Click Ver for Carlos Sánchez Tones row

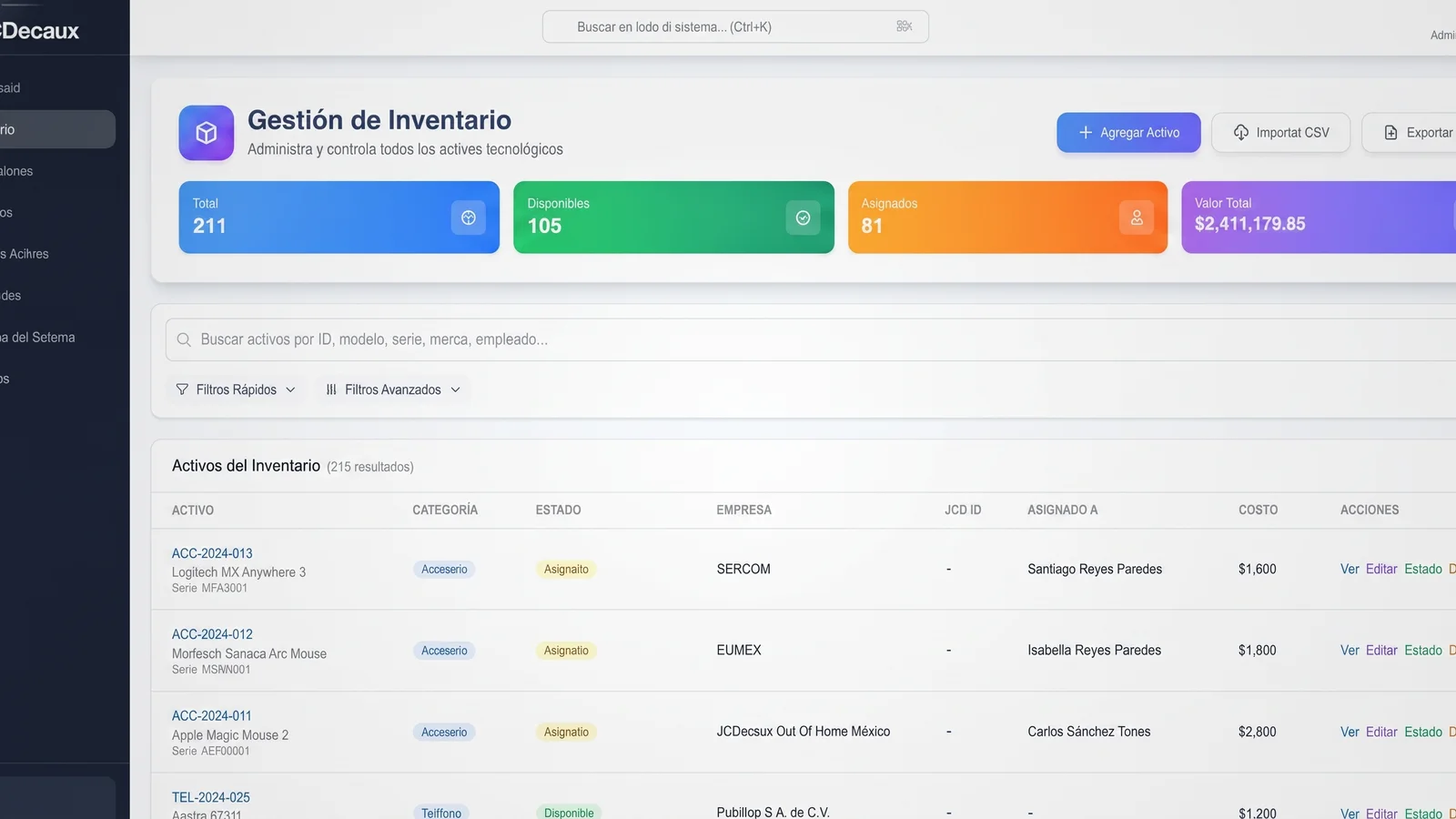coord(1350,732)
